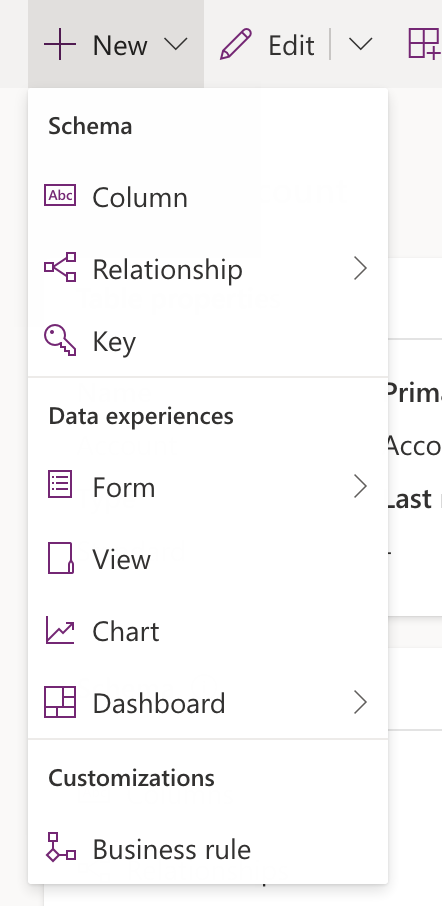Click the View page icon
442x906 pixels.
(60, 558)
